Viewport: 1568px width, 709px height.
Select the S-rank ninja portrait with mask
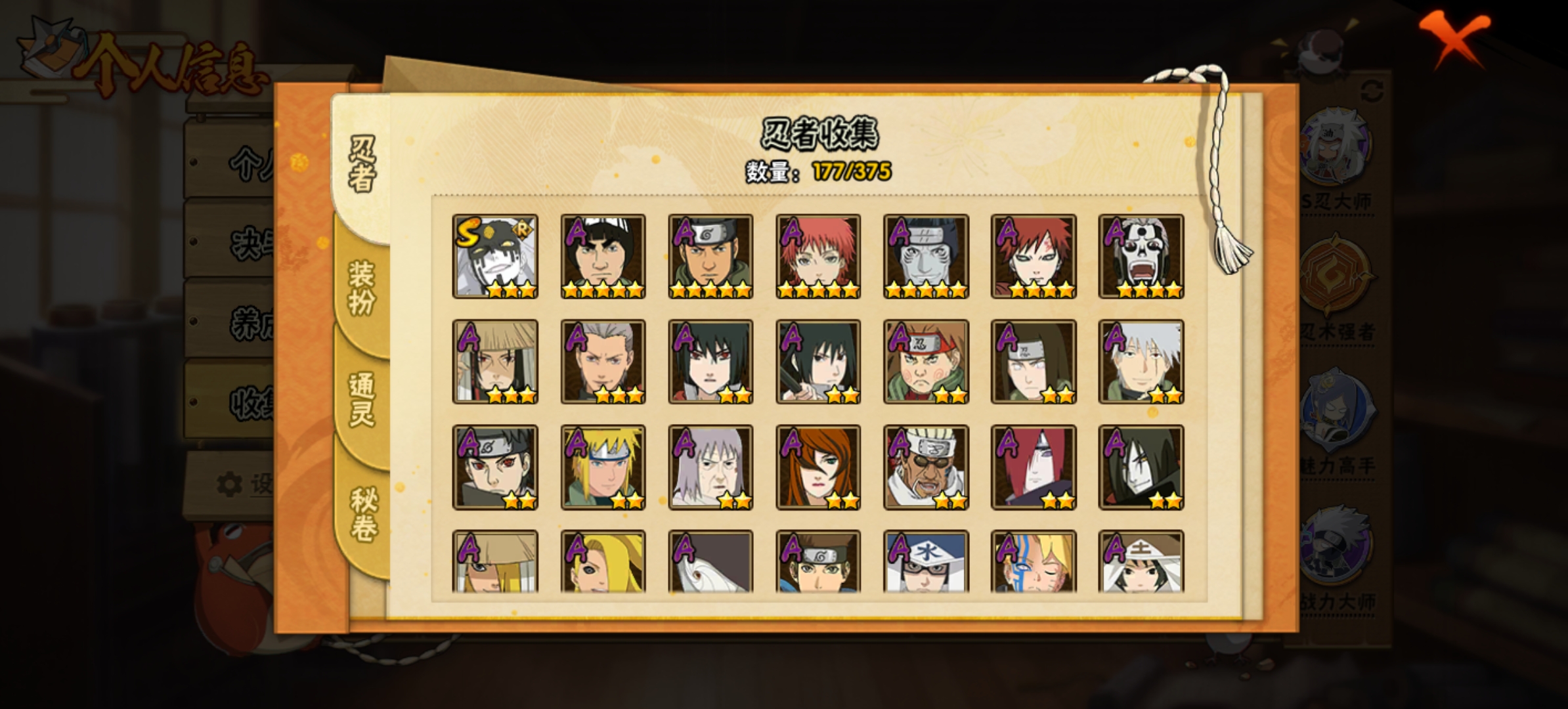495,257
